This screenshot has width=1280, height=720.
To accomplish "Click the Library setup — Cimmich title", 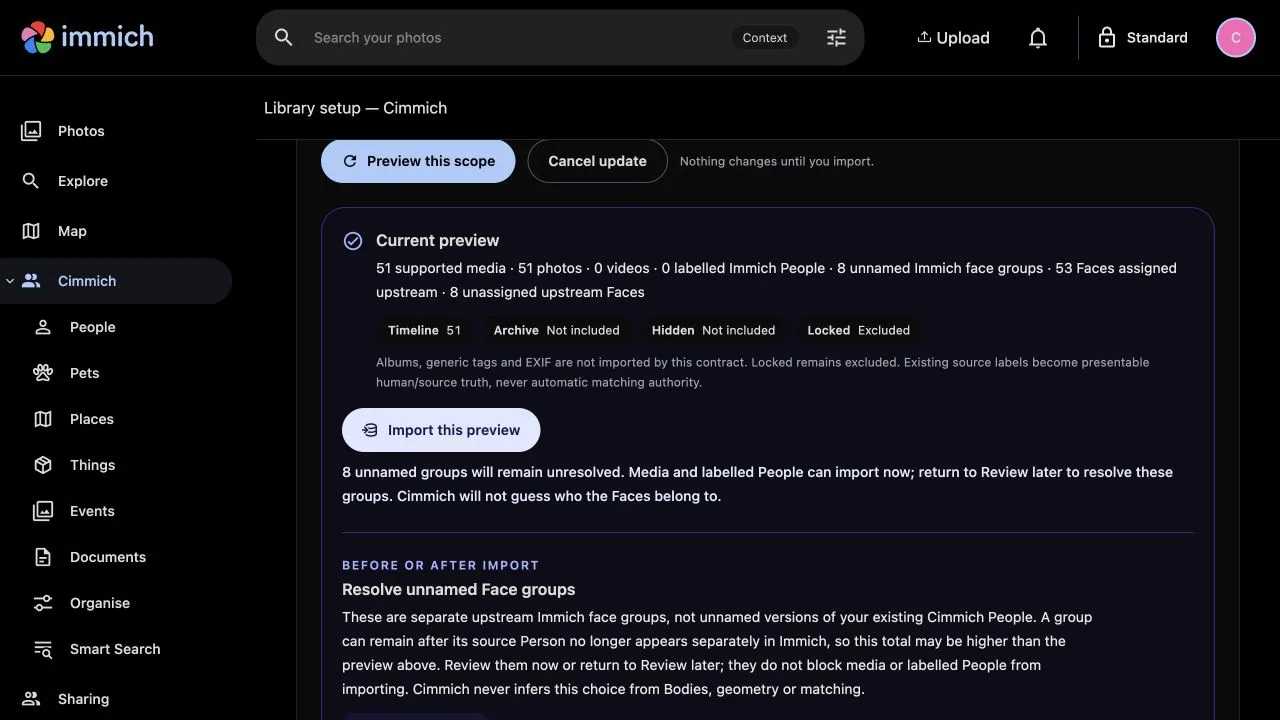I will 355,108.
